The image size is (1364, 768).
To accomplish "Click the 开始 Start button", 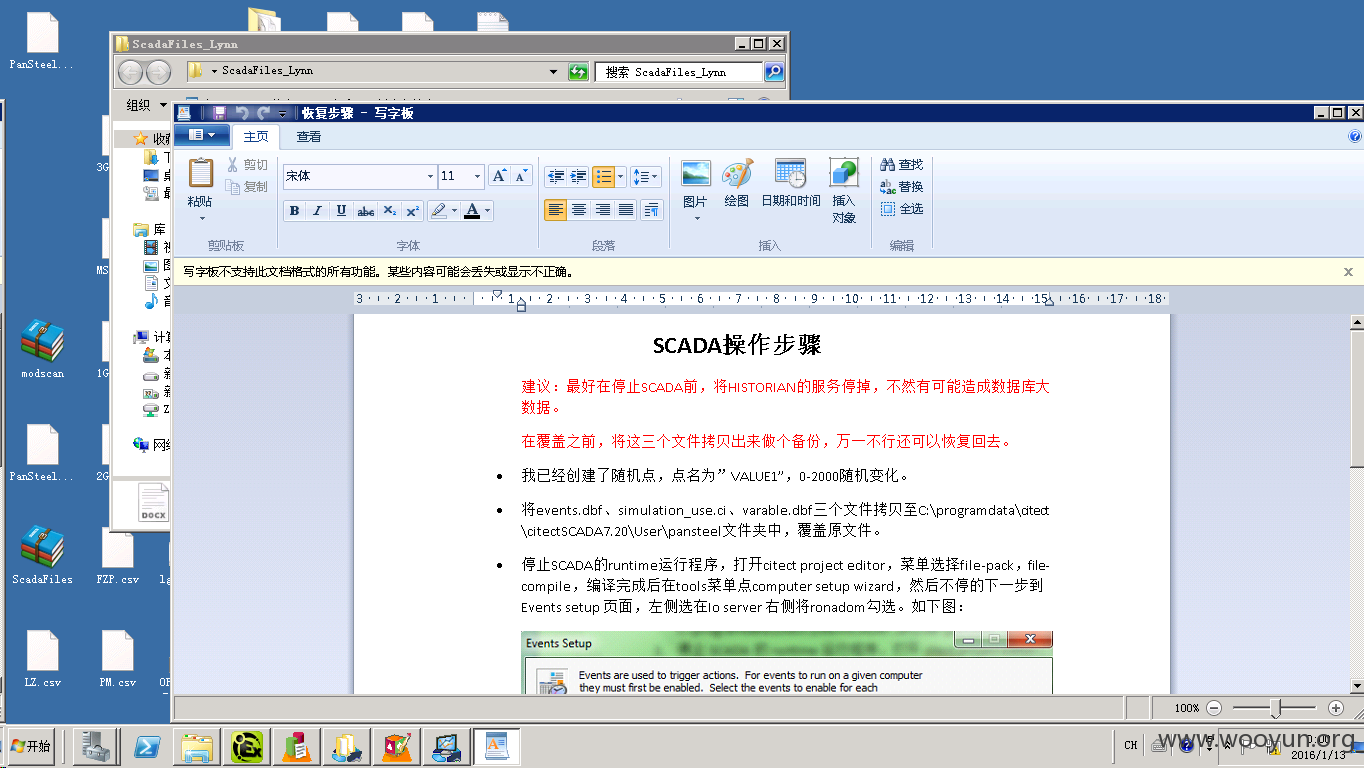I will coord(30,746).
